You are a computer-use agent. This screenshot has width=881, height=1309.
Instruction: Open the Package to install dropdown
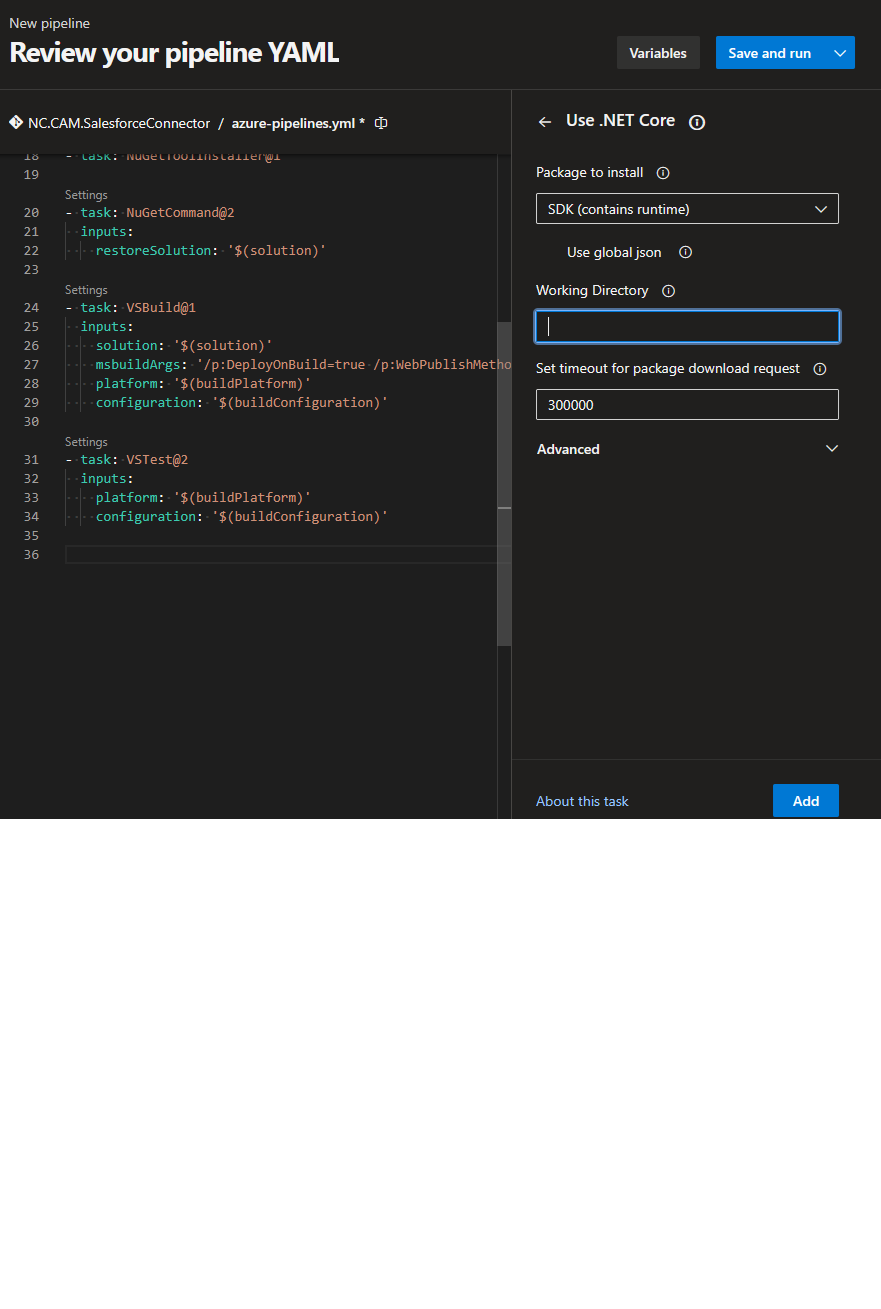687,209
